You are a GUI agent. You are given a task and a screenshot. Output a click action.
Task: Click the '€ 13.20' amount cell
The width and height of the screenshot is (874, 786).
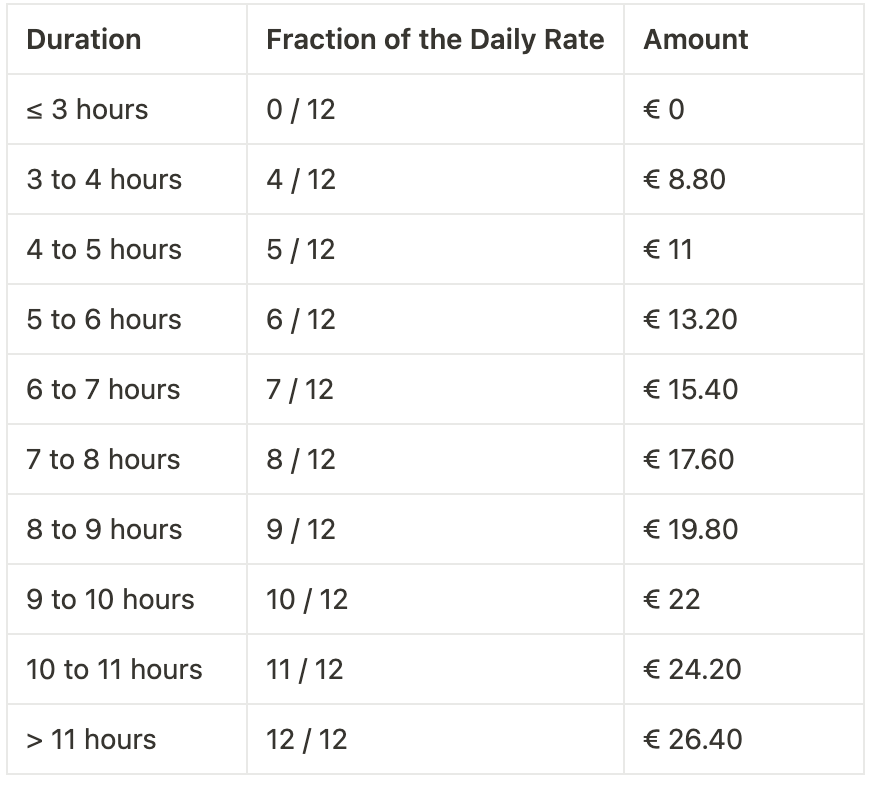(744, 319)
